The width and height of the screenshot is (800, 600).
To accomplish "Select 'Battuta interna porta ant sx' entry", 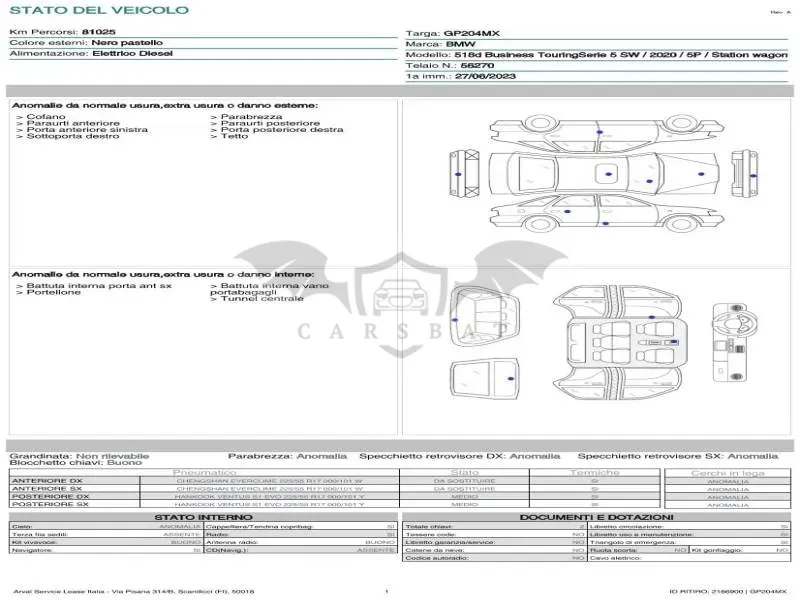I will tap(94, 286).
